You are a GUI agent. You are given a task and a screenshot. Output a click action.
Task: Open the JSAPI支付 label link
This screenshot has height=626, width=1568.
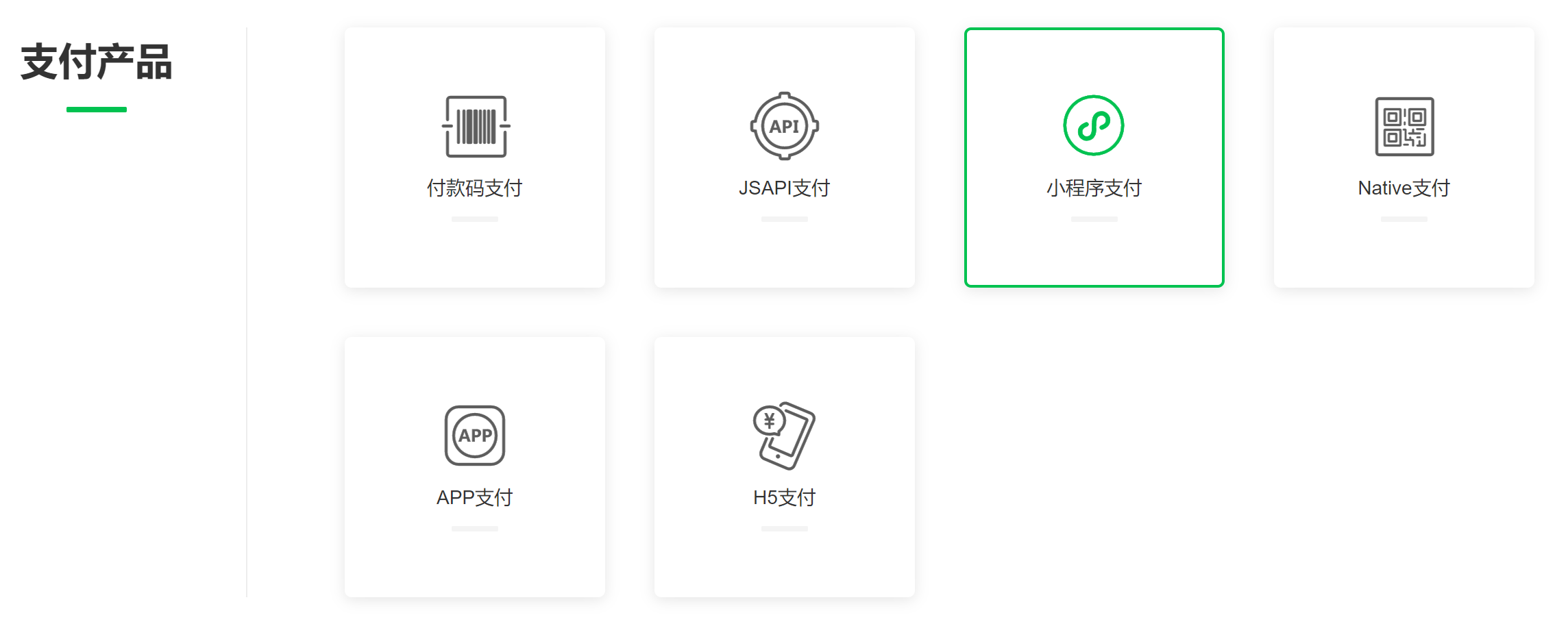pyautogui.click(x=784, y=188)
